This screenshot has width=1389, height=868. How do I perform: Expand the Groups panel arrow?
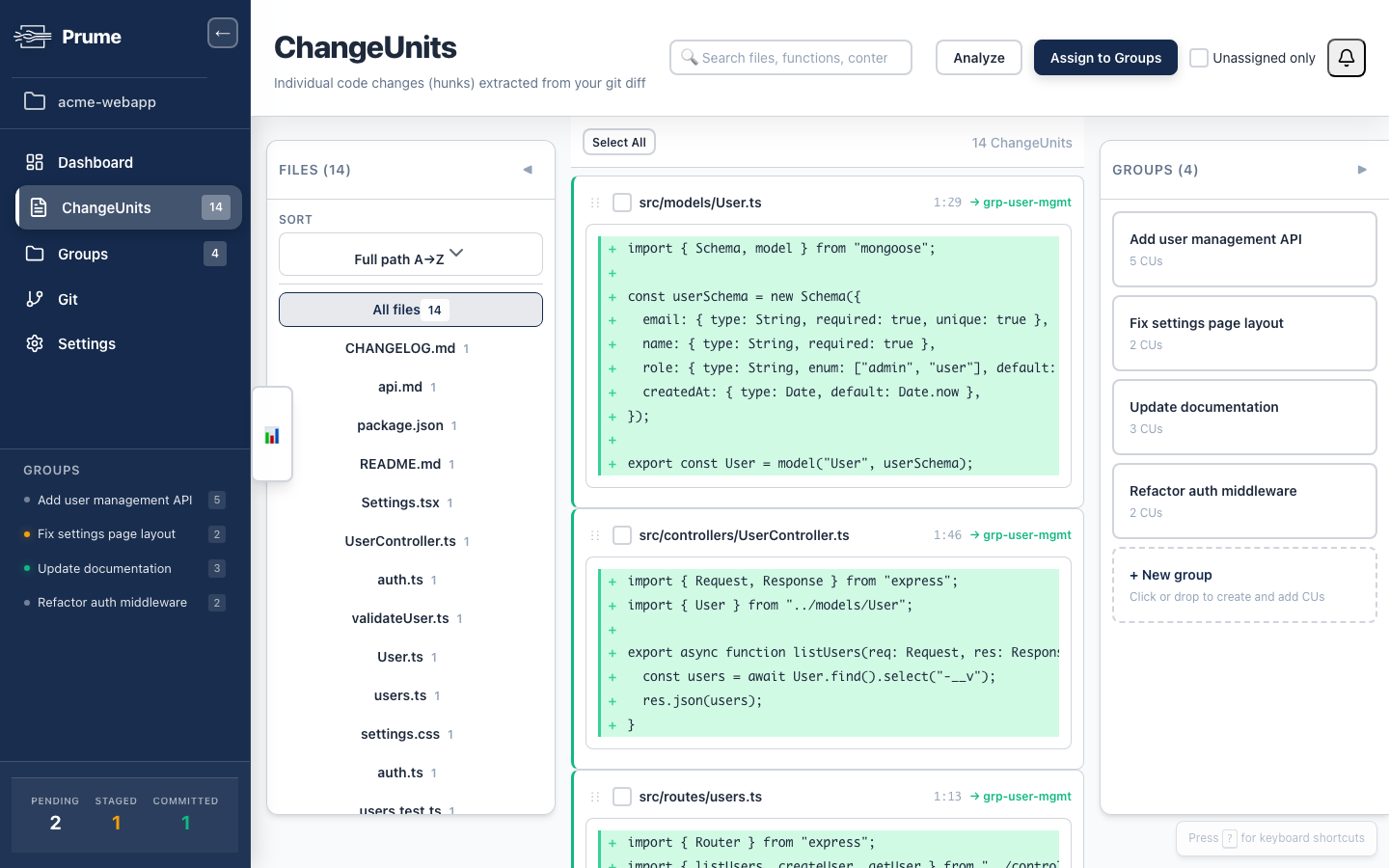[1362, 170]
